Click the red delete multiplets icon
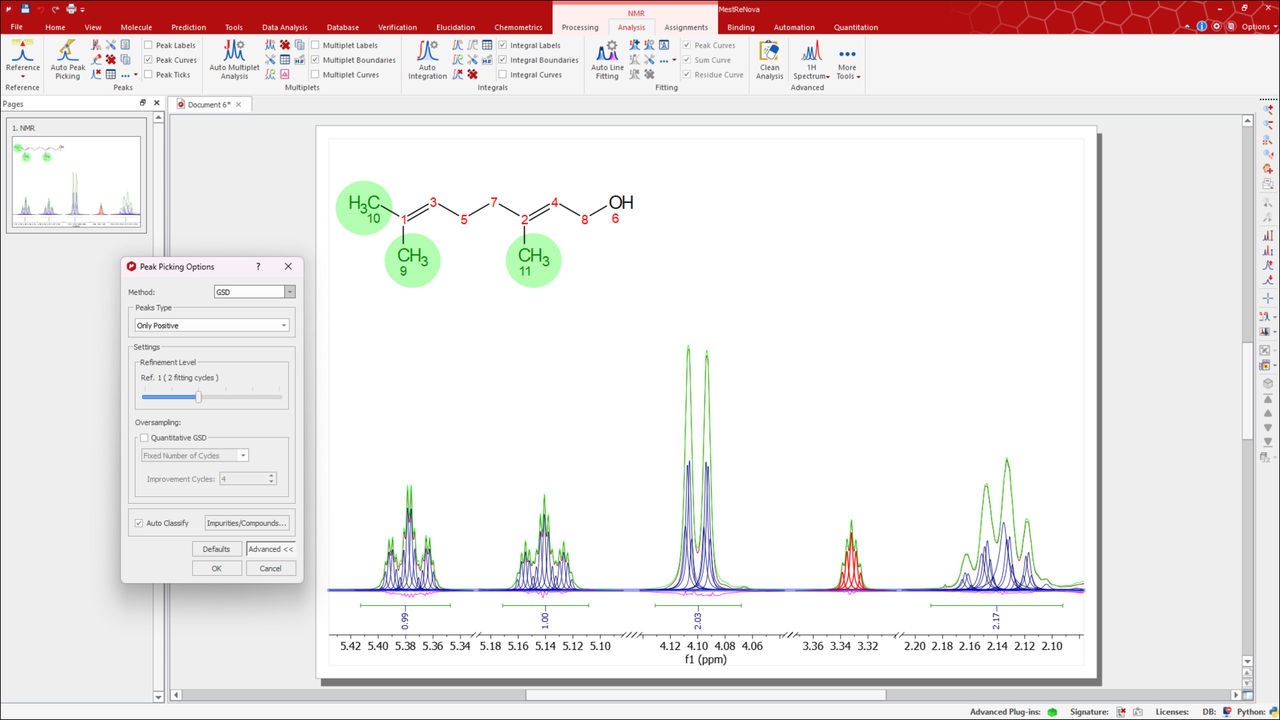The image size is (1280, 720). point(285,45)
